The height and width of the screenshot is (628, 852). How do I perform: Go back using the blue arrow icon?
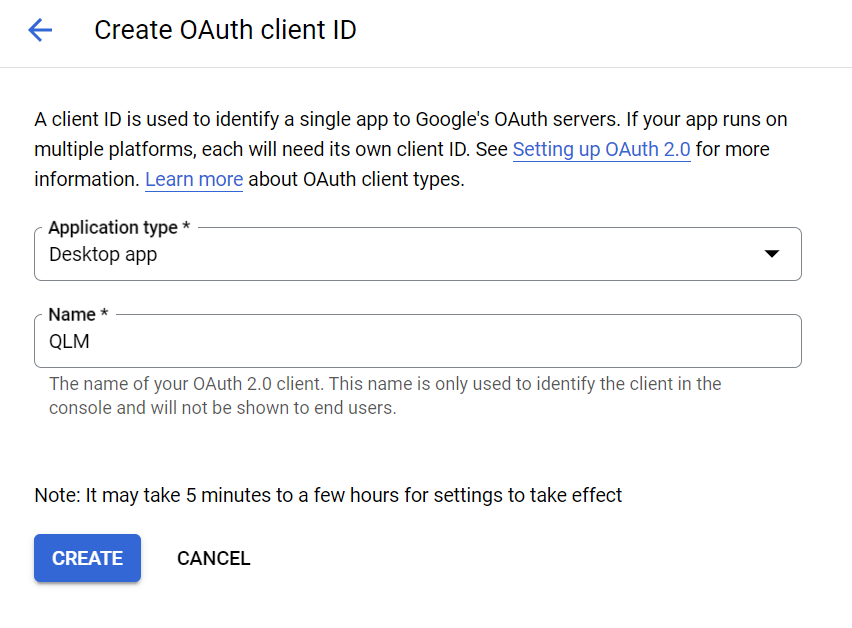point(40,30)
